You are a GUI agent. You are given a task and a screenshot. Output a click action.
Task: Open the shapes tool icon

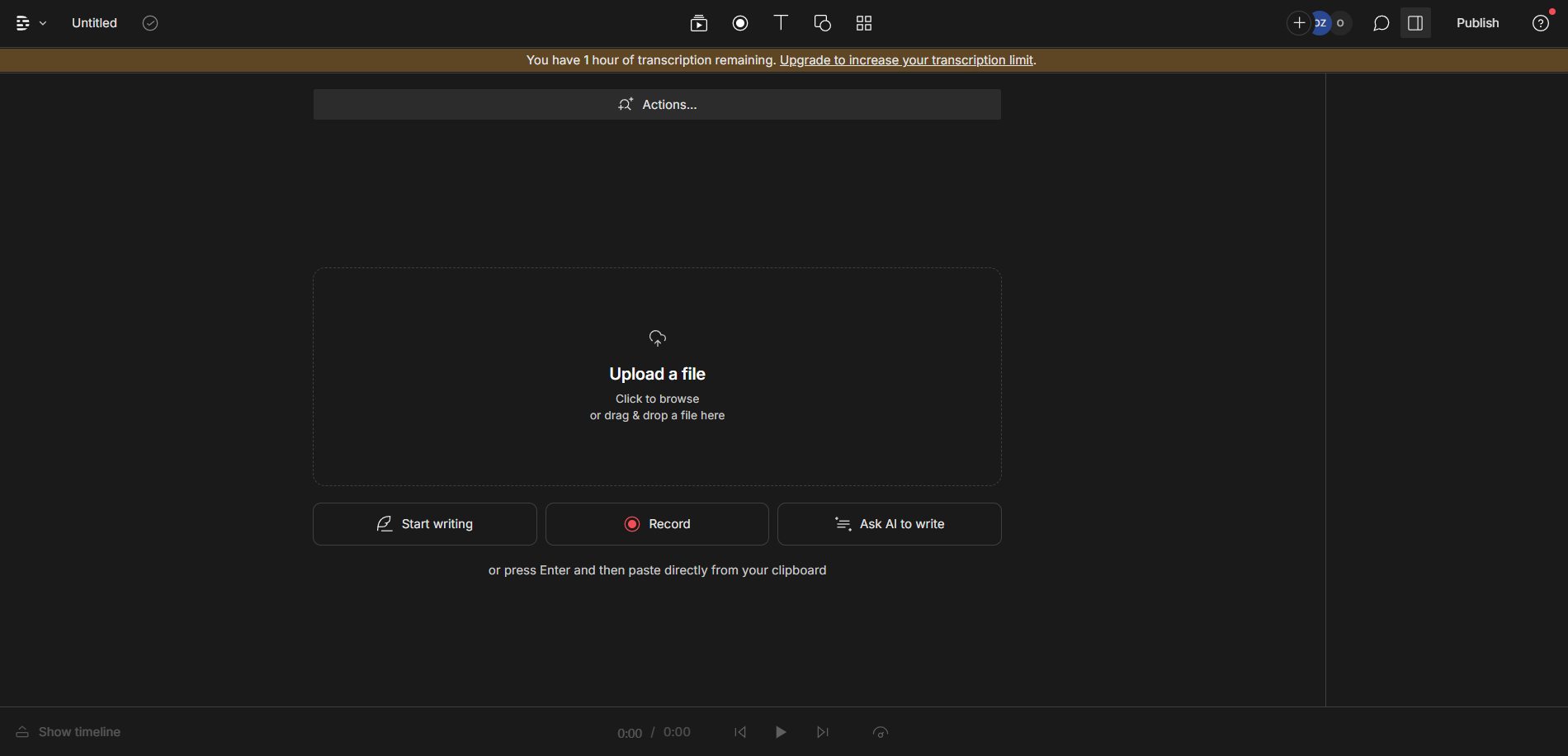coord(822,23)
